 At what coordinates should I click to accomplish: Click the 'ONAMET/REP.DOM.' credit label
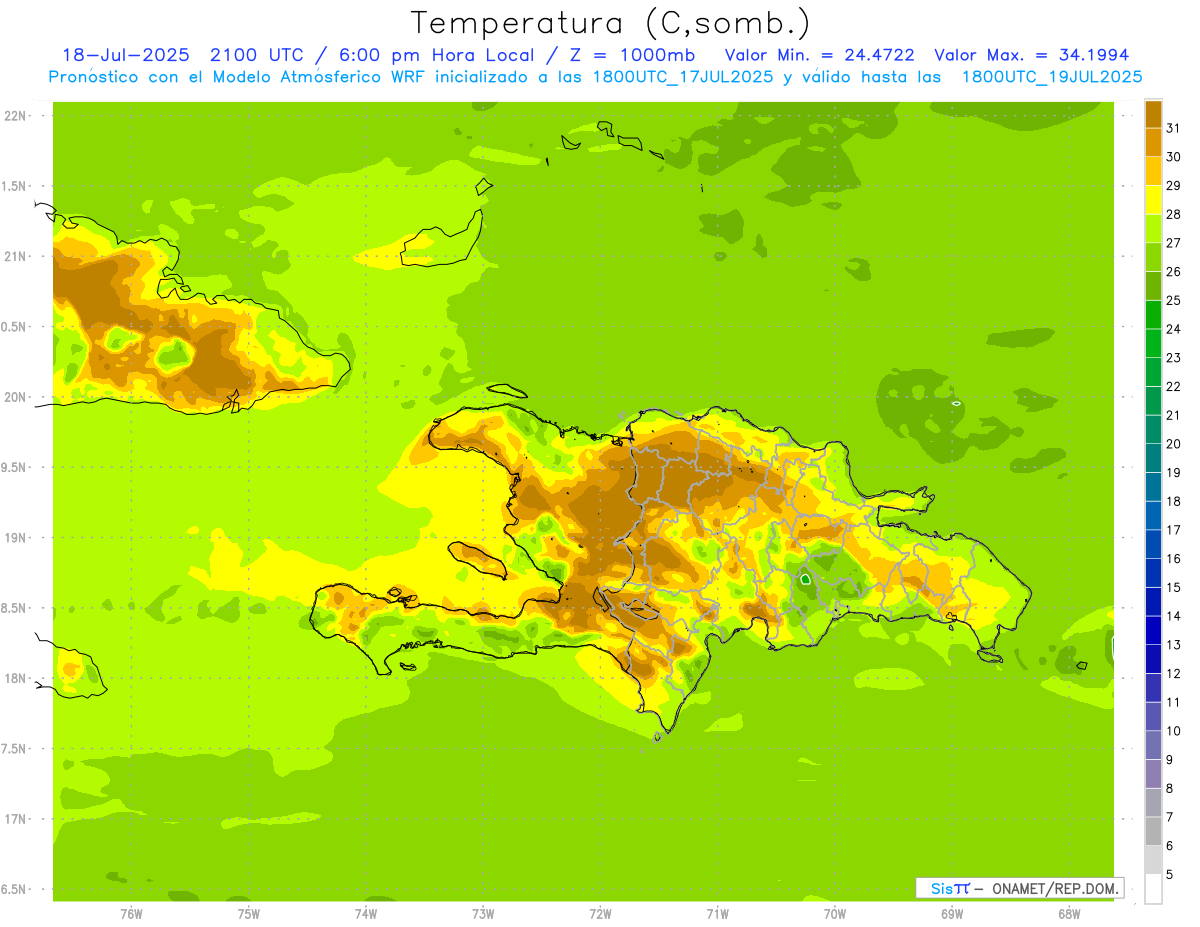pos(1053,888)
